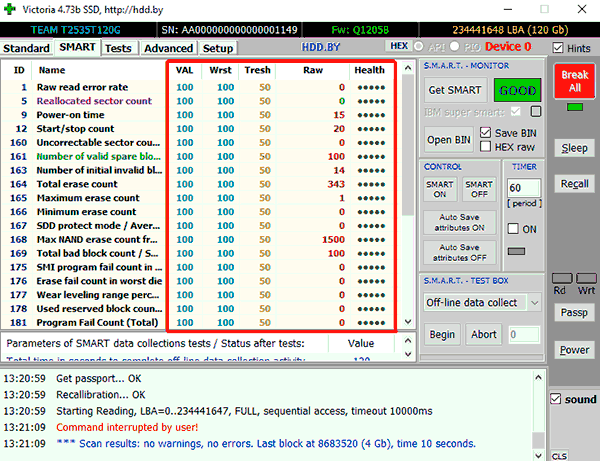Uncheck the Save BIN checkbox
Screen dimensions: 600x461
[x=485, y=133]
